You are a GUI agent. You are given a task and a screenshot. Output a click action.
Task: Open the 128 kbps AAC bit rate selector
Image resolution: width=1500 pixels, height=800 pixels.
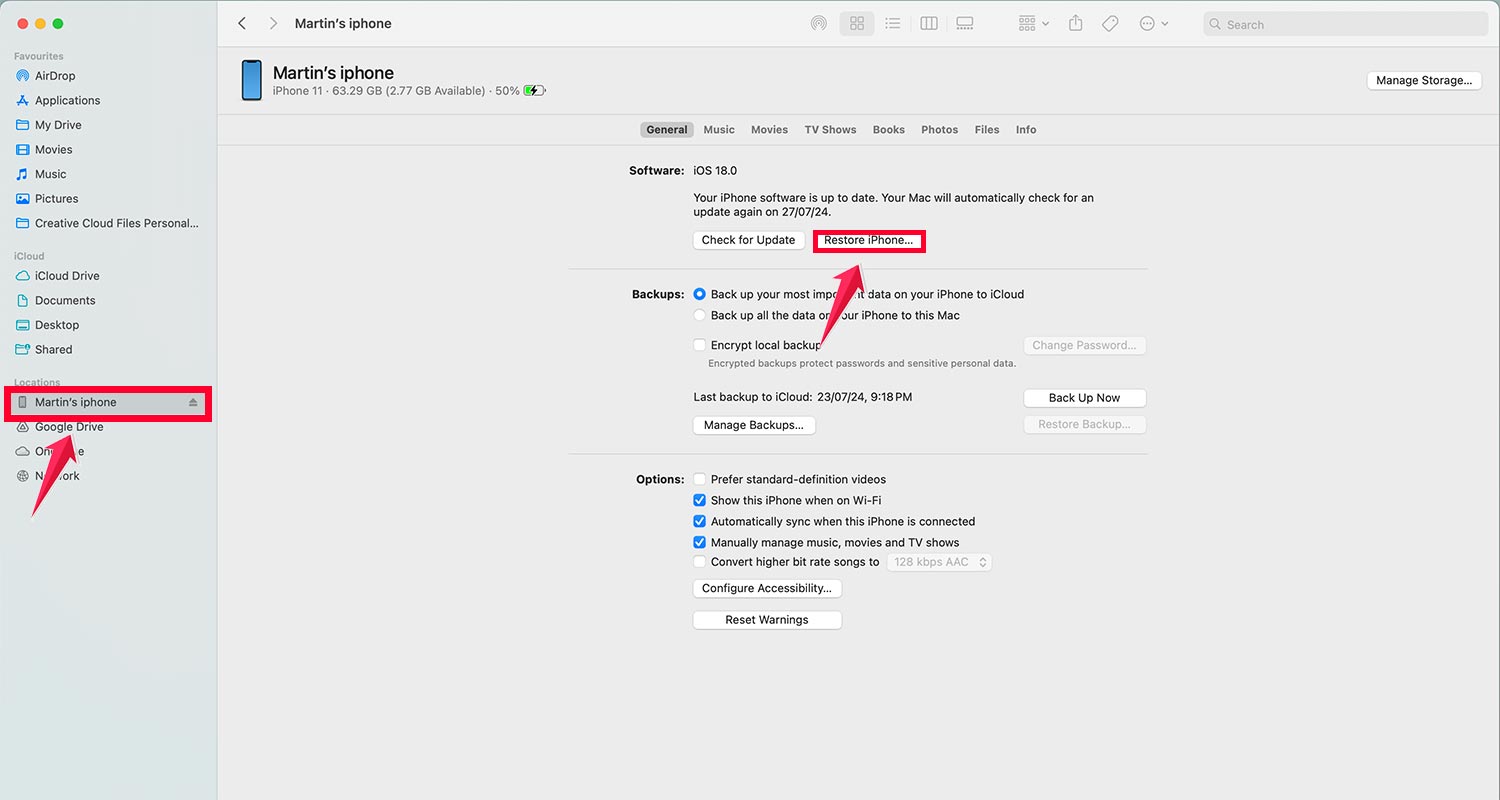pos(938,562)
